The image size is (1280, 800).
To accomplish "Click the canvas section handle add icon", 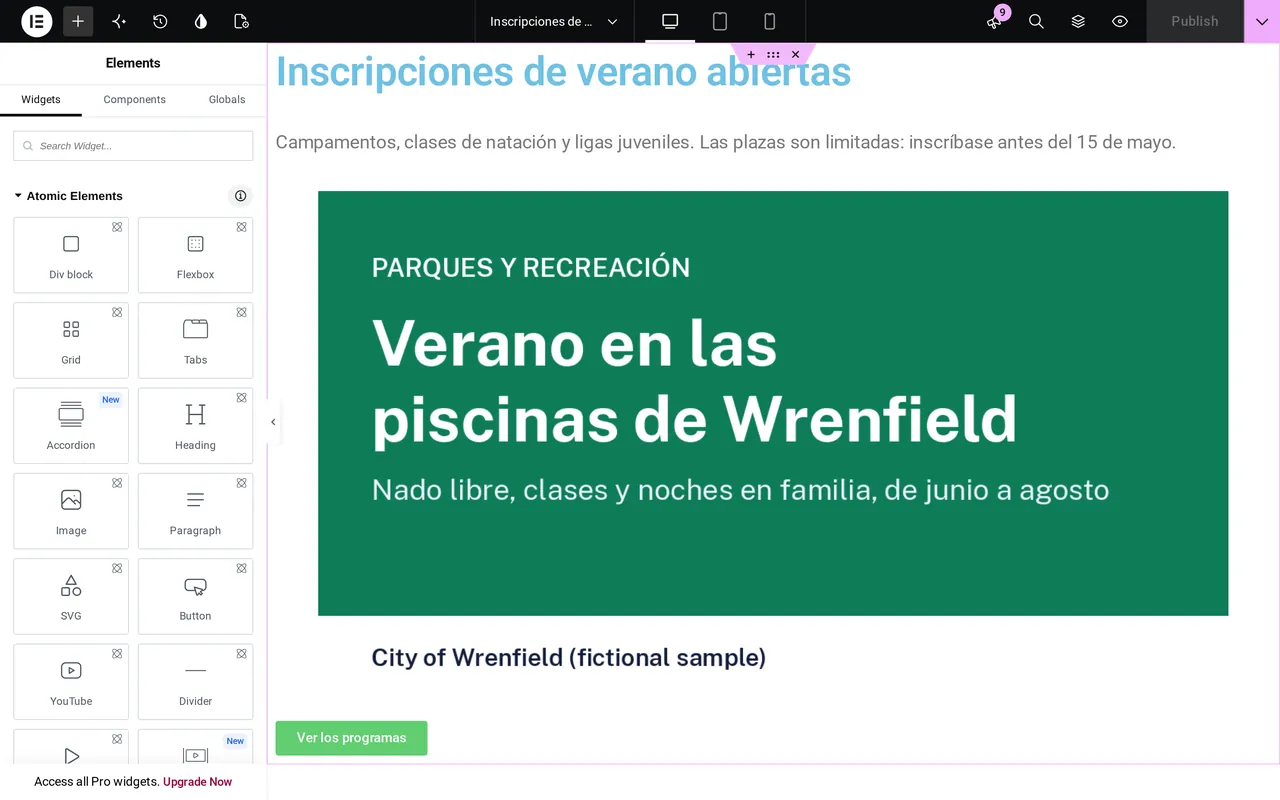I will click(751, 55).
